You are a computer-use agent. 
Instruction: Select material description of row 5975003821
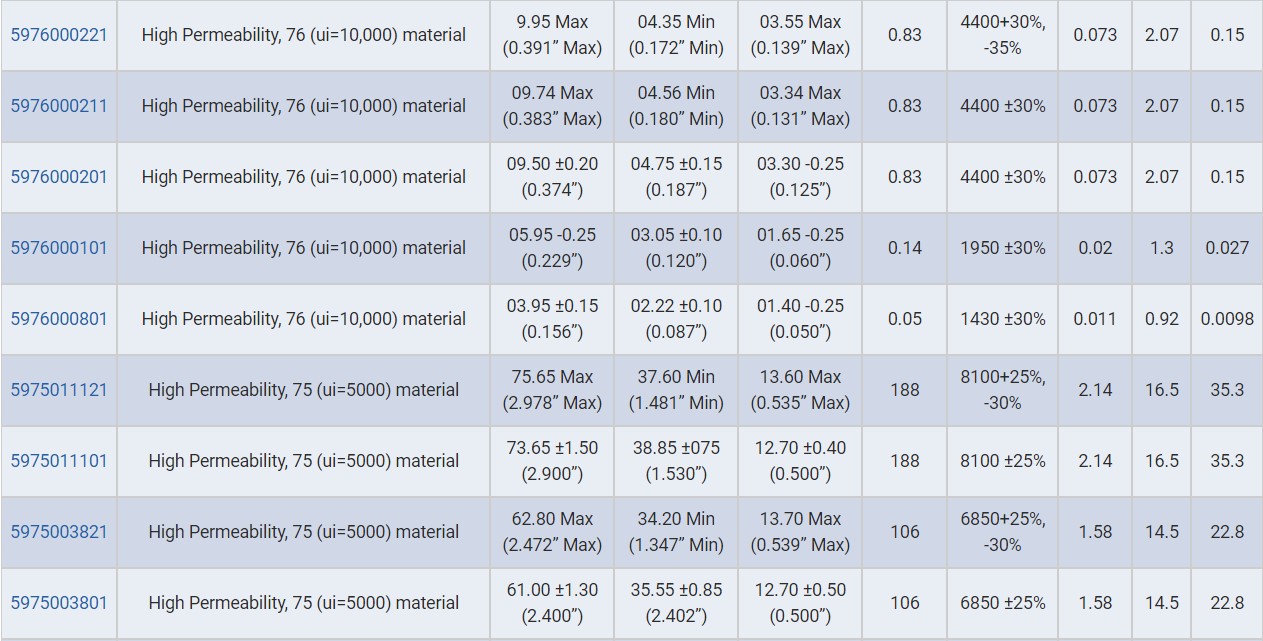pyautogui.click(x=304, y=532)
